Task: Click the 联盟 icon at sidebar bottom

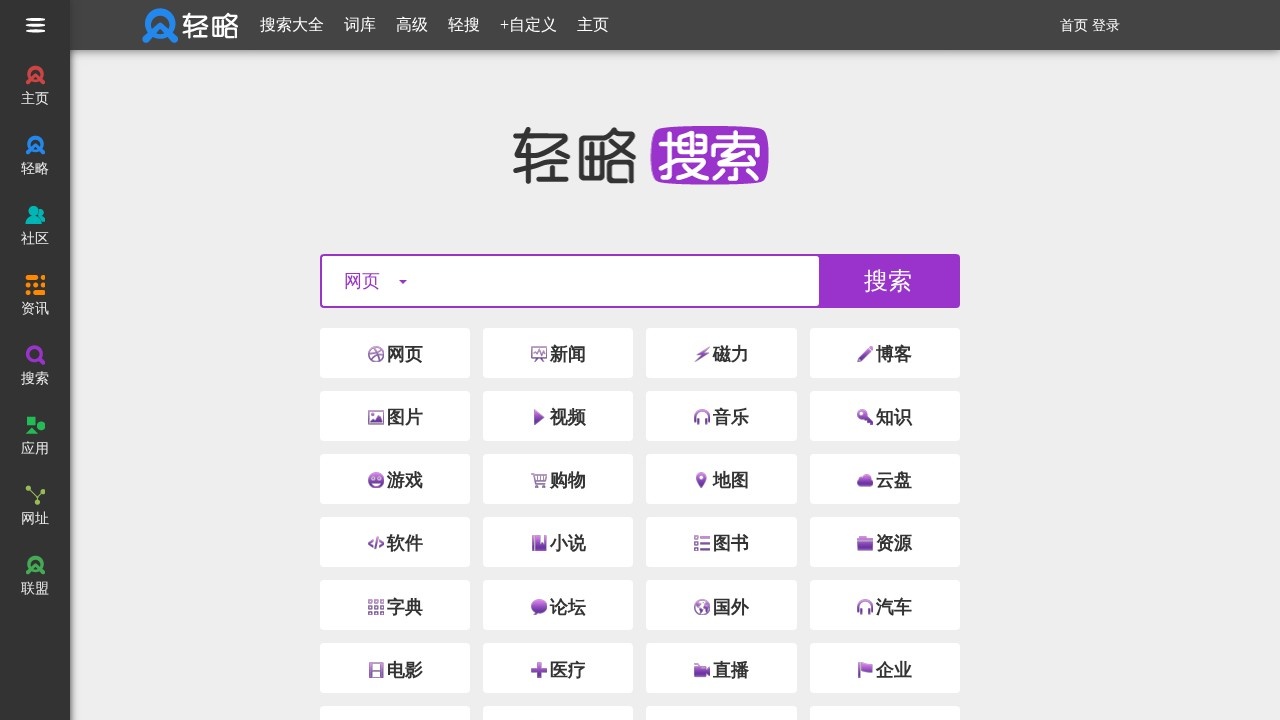Action: 34,574
